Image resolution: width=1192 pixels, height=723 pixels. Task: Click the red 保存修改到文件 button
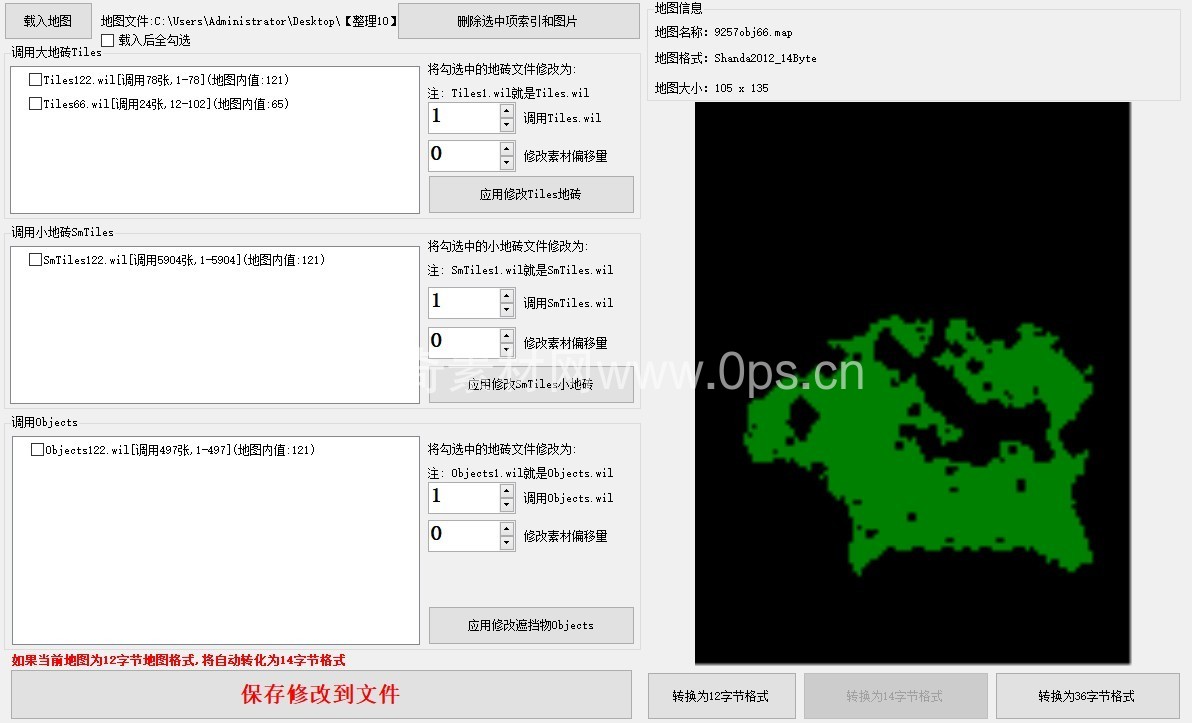pos(321,695)
